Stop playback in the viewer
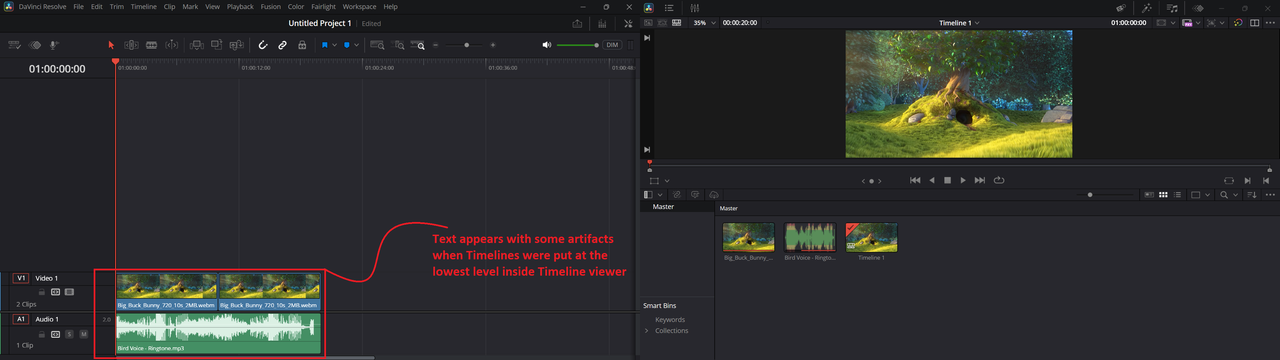The height and width of the screenshot is (360, 1280). click(947, 180)
